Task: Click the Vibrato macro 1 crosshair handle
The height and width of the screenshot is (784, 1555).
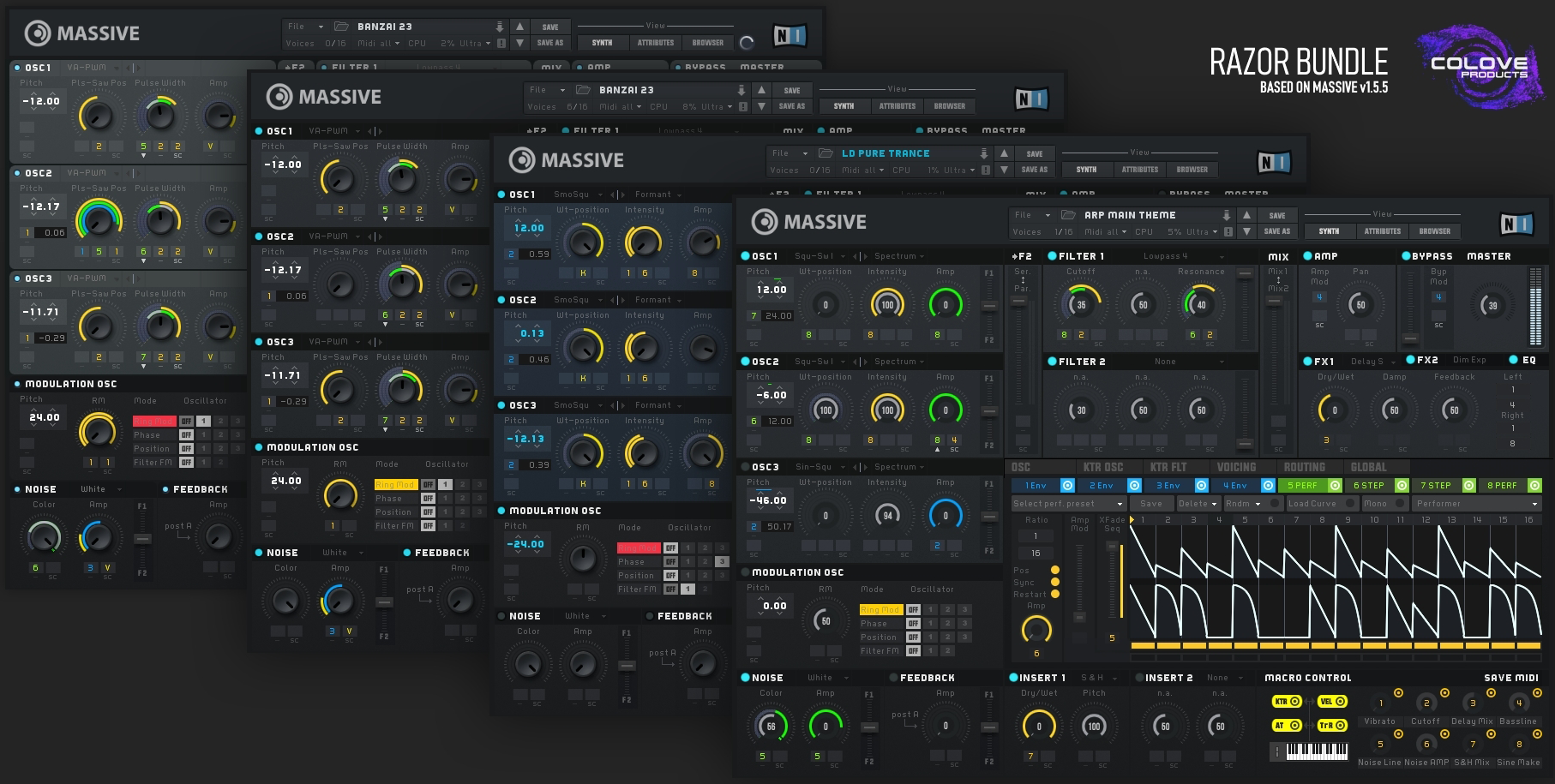Action: coord(1398,692)
